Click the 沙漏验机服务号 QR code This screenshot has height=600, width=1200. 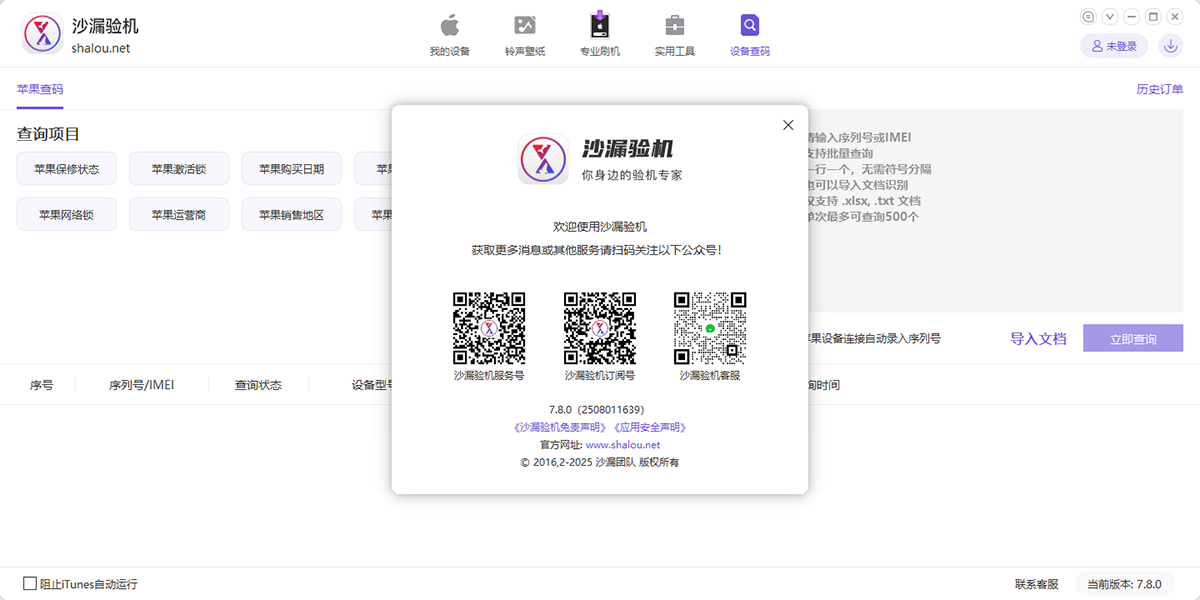pos(489,328)
